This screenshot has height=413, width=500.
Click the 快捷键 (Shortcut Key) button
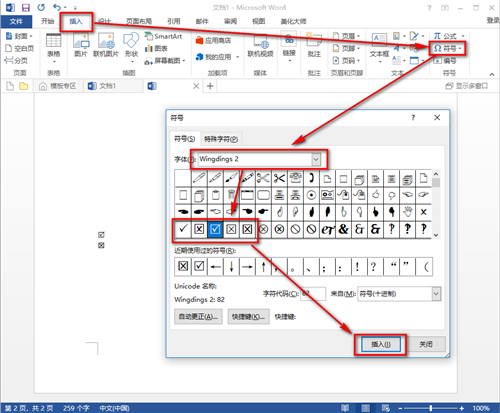[x=248, y=317]
